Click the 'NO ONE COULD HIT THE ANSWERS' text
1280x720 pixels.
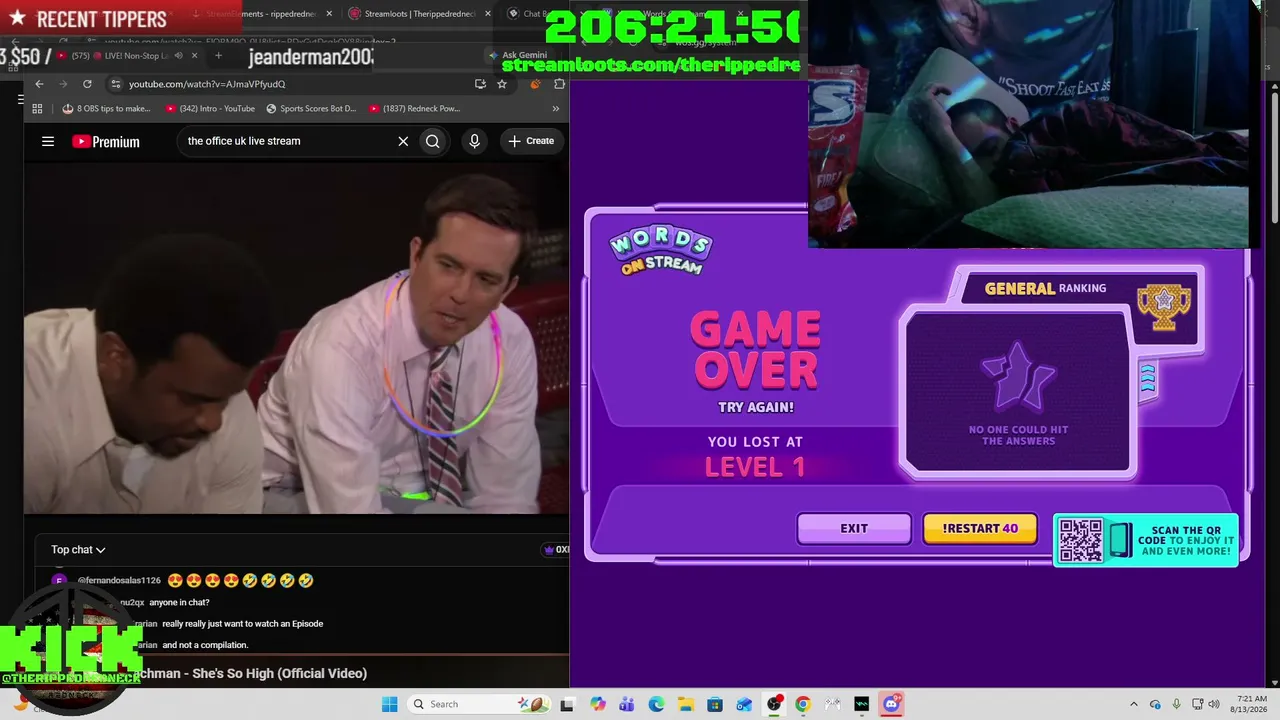point(1018,435)
